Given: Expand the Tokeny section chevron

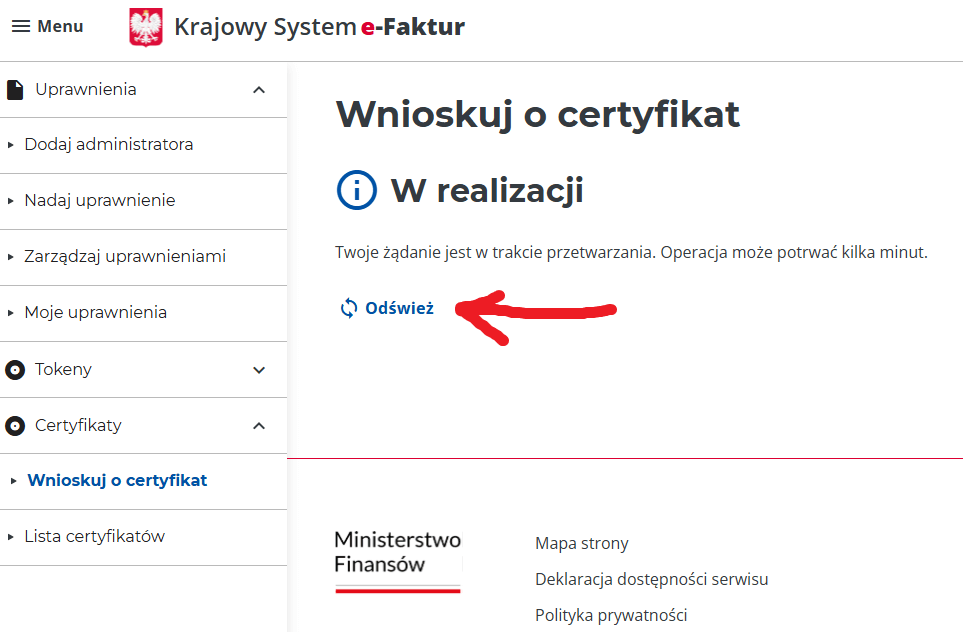Looking at the screenshot, I should tap(259, 370).
